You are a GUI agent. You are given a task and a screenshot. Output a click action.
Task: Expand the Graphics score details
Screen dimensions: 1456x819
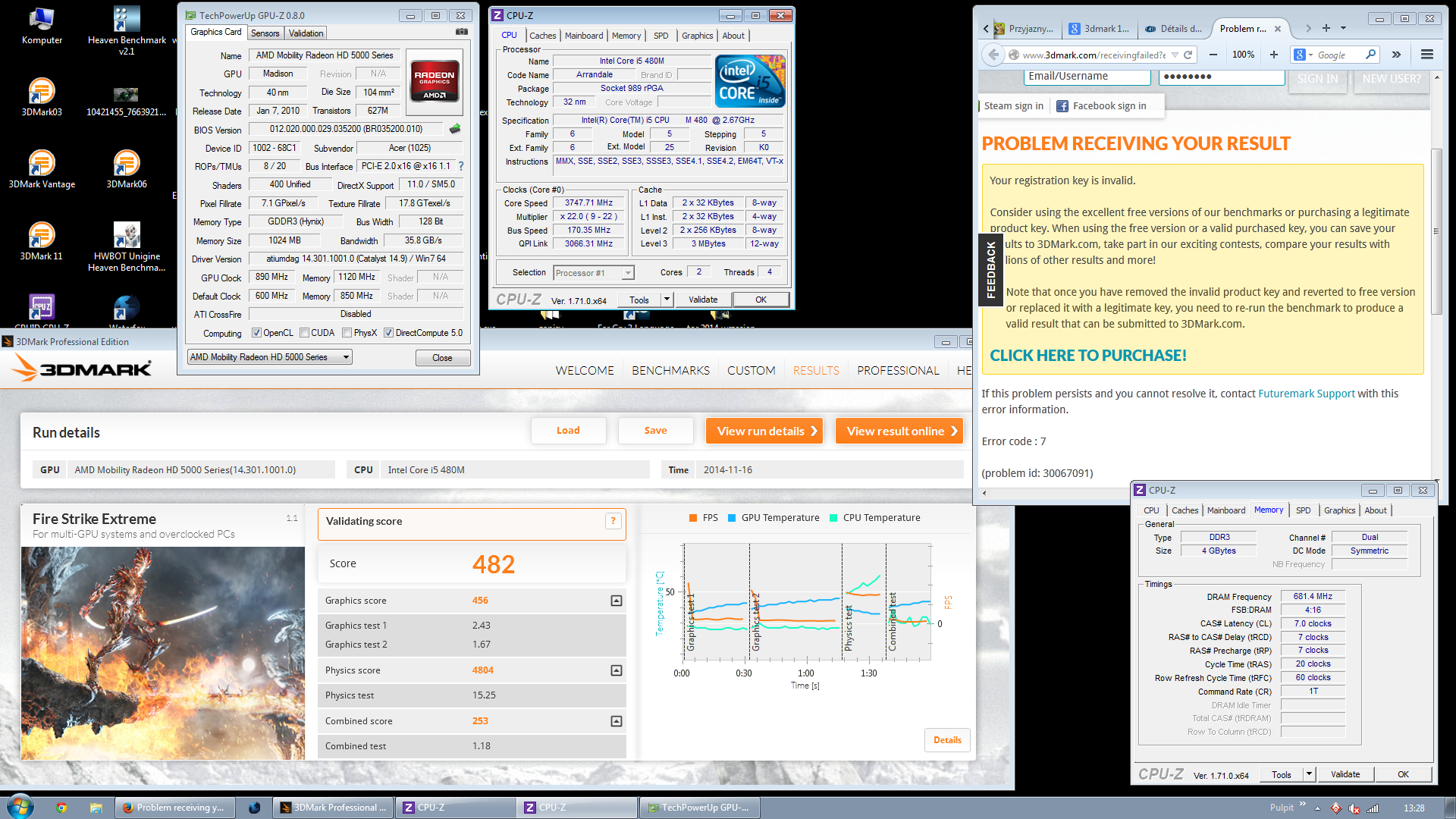617,601
